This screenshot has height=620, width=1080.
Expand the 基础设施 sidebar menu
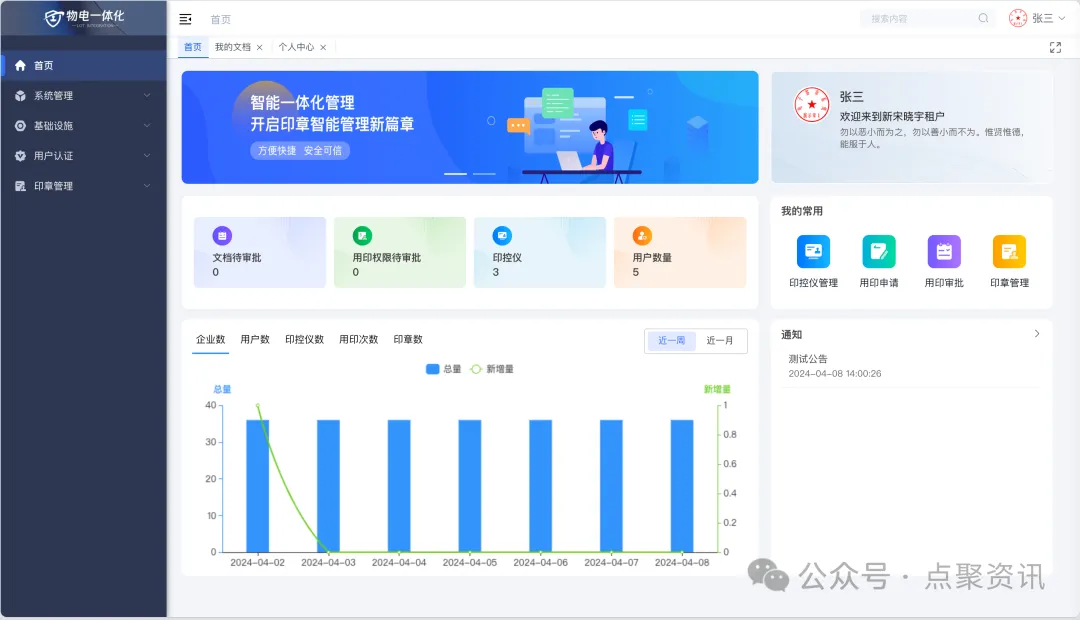pyautogui.click(x=84, y=126)
